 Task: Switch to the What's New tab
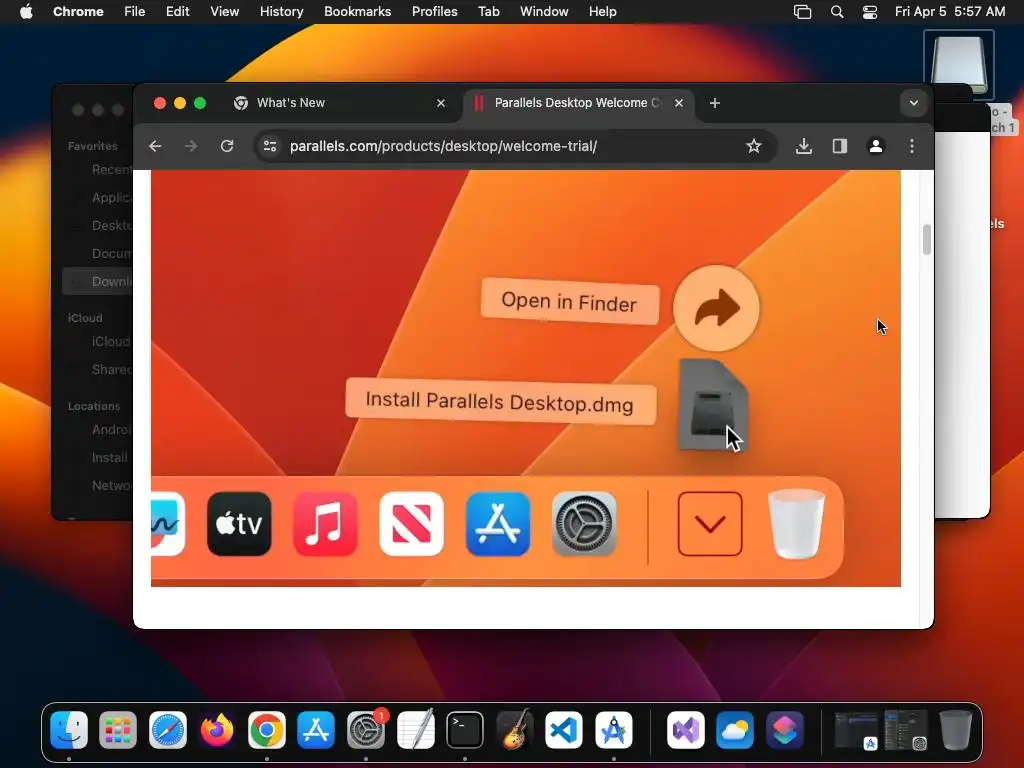(340, 103)
